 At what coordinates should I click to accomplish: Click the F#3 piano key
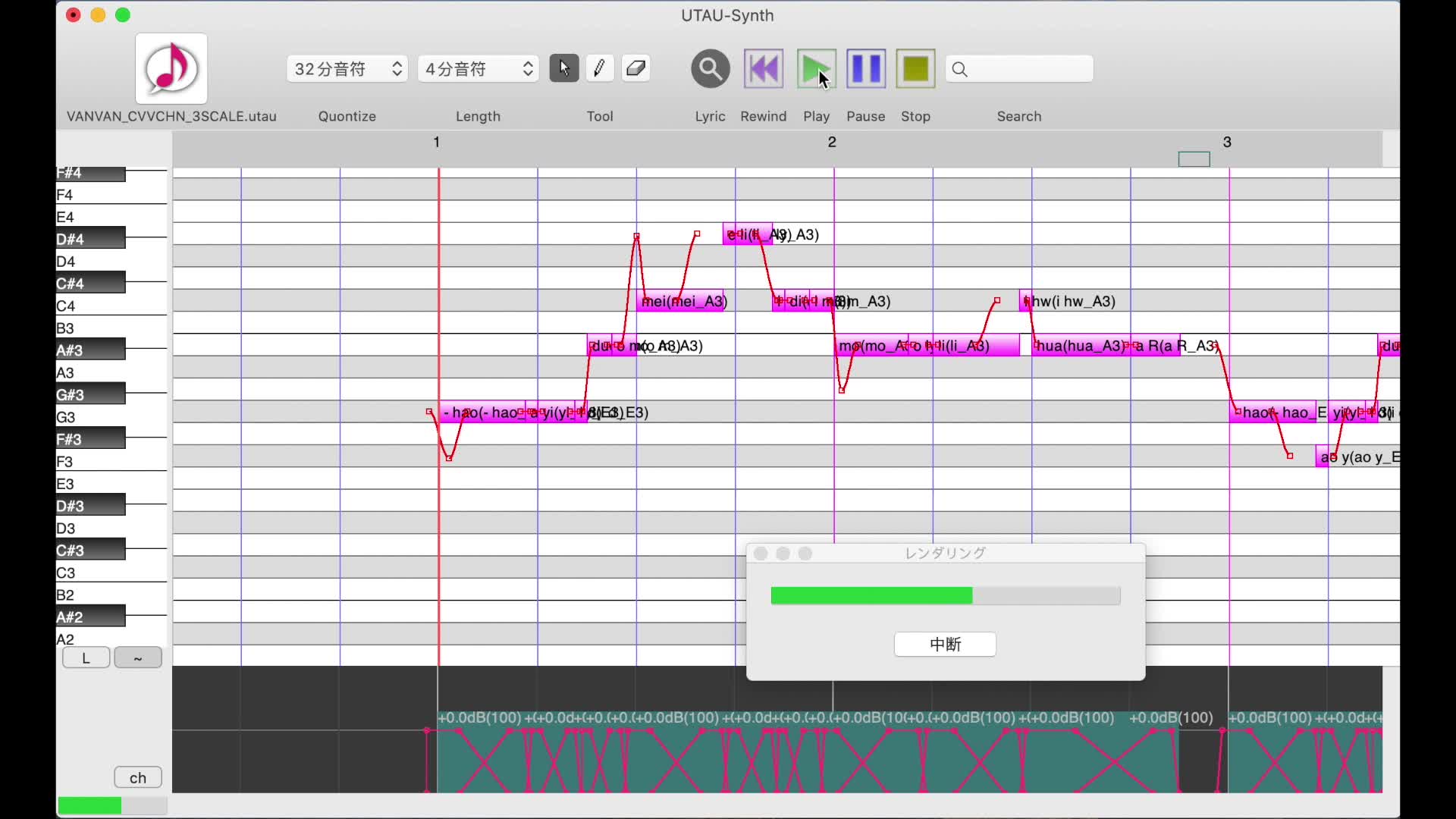(90, 439)
